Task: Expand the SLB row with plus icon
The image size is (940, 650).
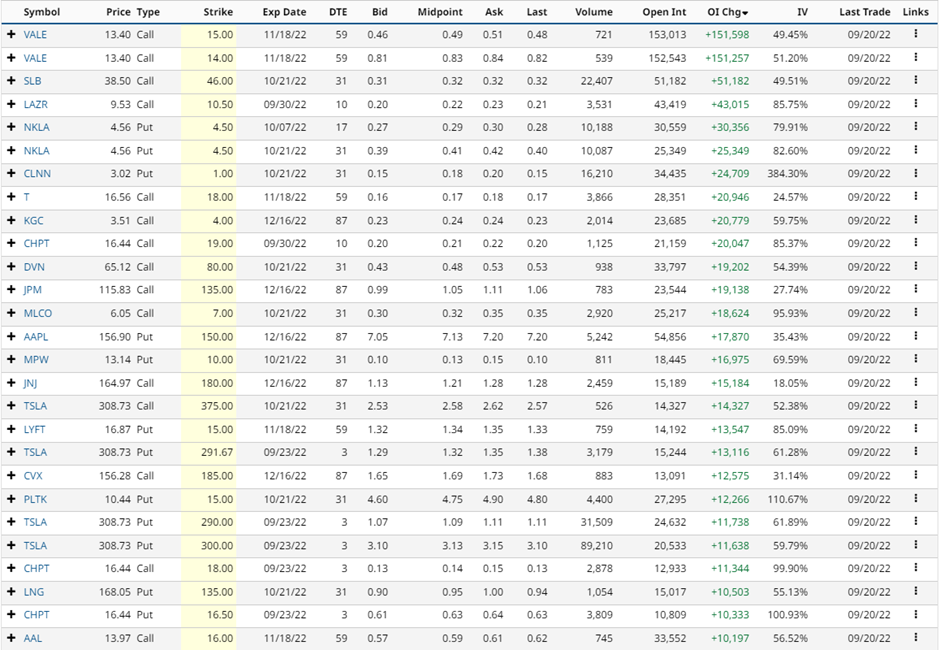Action: pyautogui.click(x=11, y=81)
